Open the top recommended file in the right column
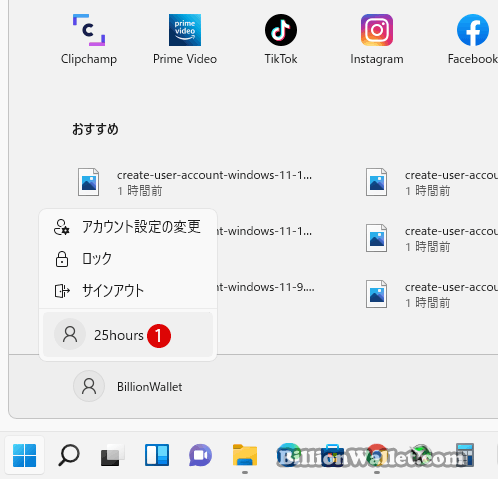The width and height of the screenshot is (498, 479). pyautogui.click(x=431, y=182)
